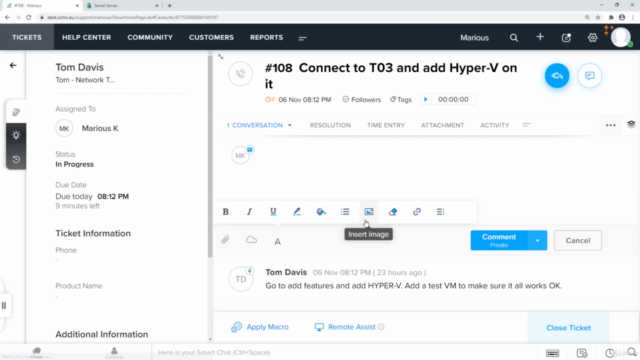Viewport: 640px width, 360px height.
Task: Open the history clock icon in sidebar
Action: point(16,159)
